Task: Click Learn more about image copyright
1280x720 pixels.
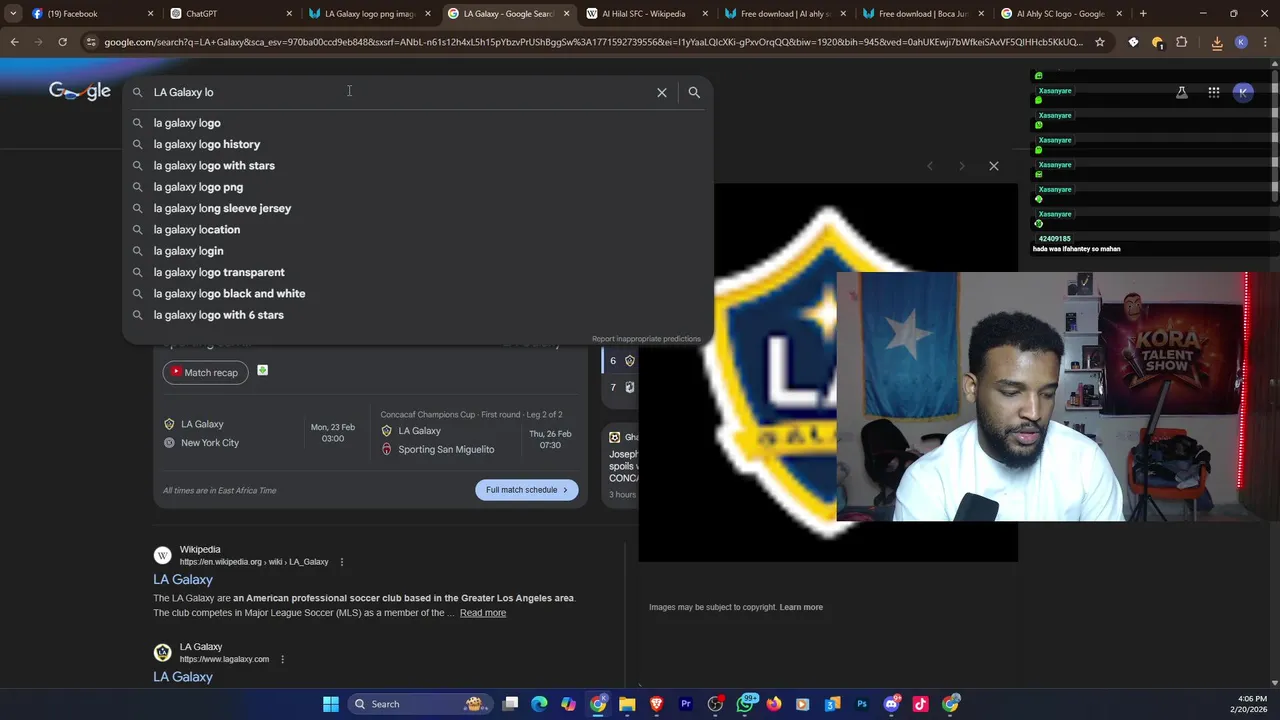Action: (801, 607)
